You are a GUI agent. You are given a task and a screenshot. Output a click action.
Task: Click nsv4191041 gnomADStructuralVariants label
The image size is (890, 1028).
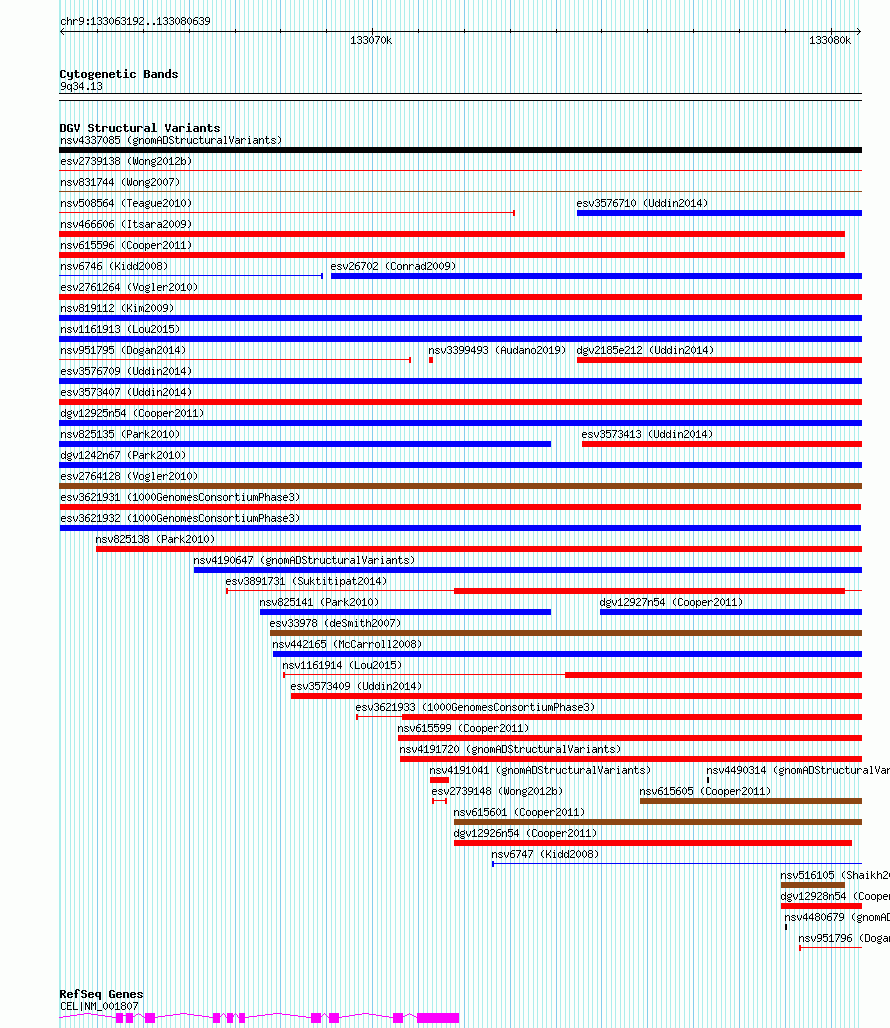541,770
